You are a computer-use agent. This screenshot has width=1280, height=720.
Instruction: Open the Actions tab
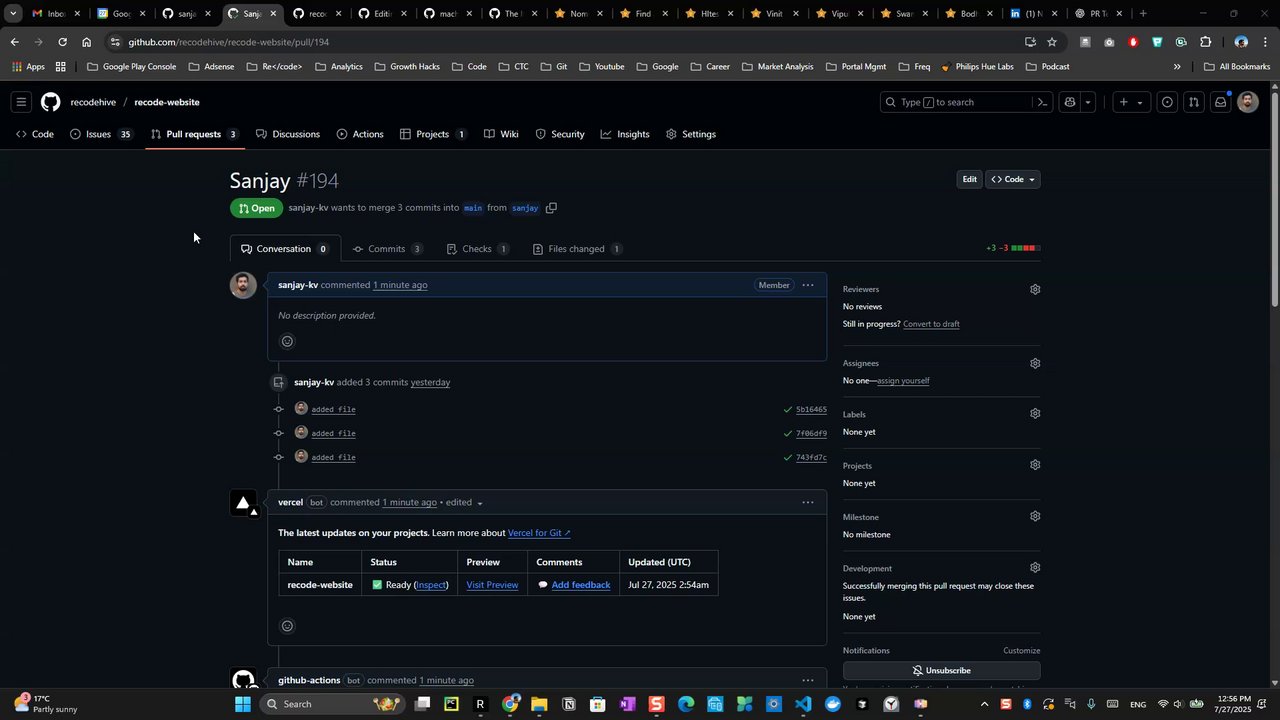[360, 134]
